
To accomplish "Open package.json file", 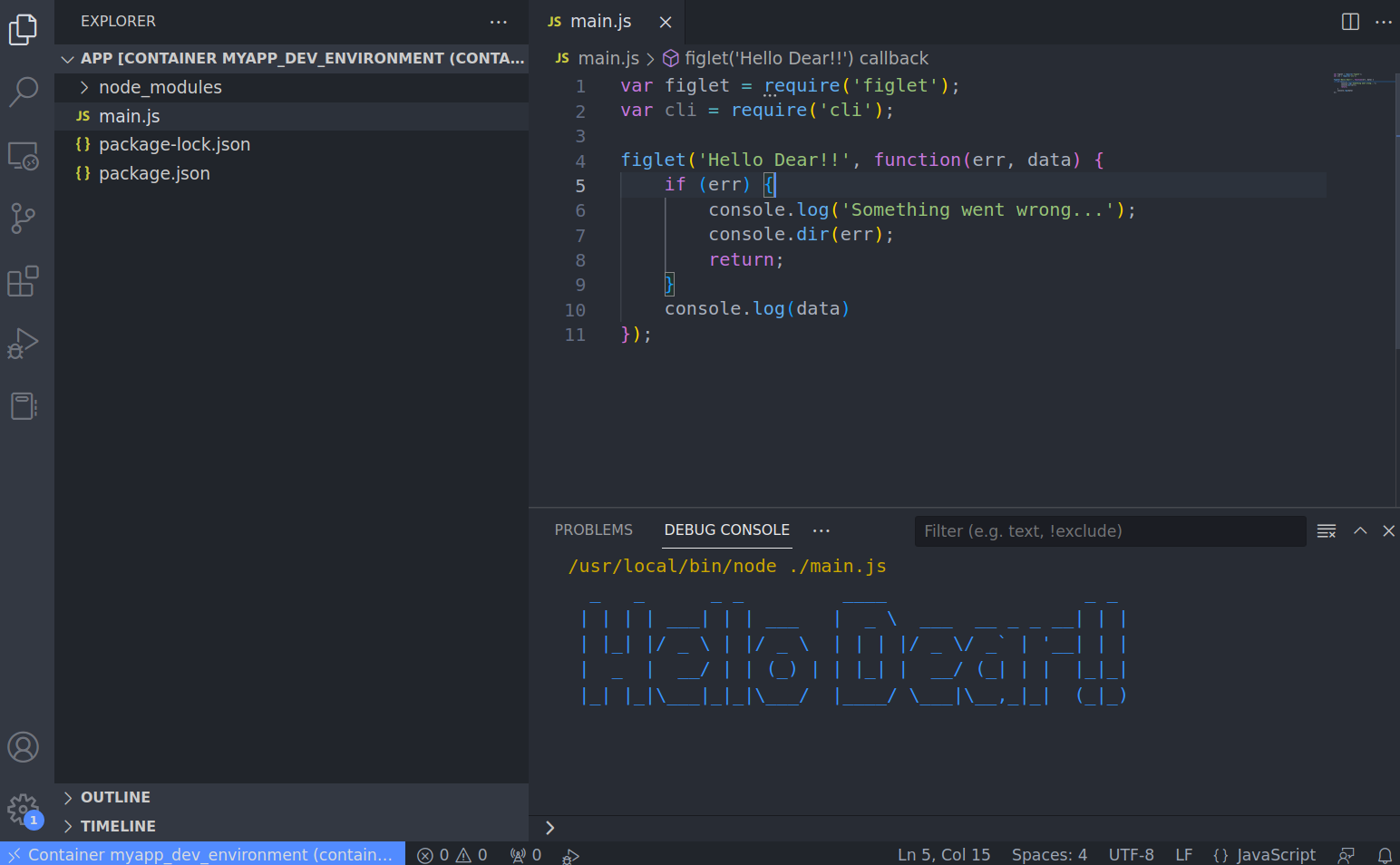I will 292,173.
